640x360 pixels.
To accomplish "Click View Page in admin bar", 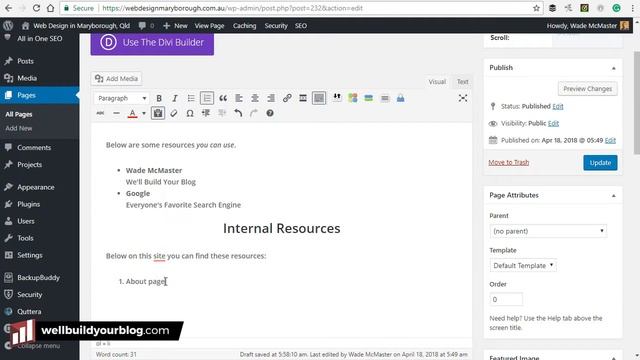I will click(209, 26).
